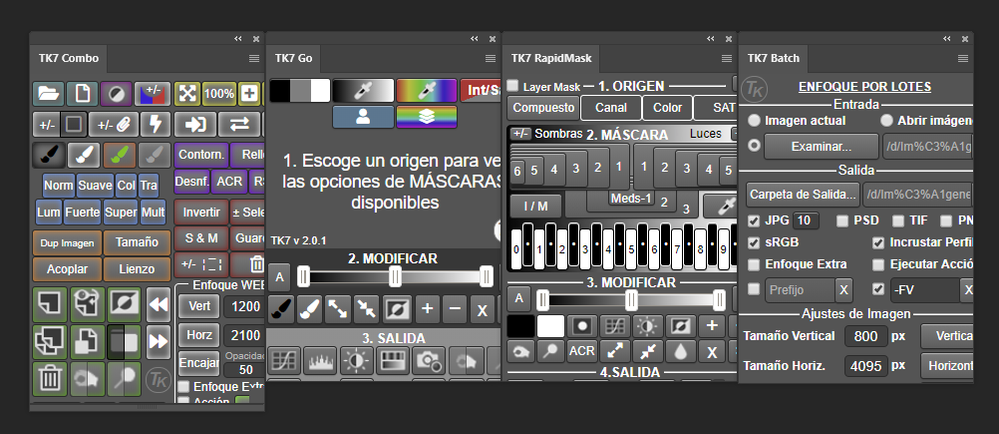Enable Enfoque Extra checkbox in TK7 Batch
Viewport: 999px width, 434px height.
tap(754, 264)
